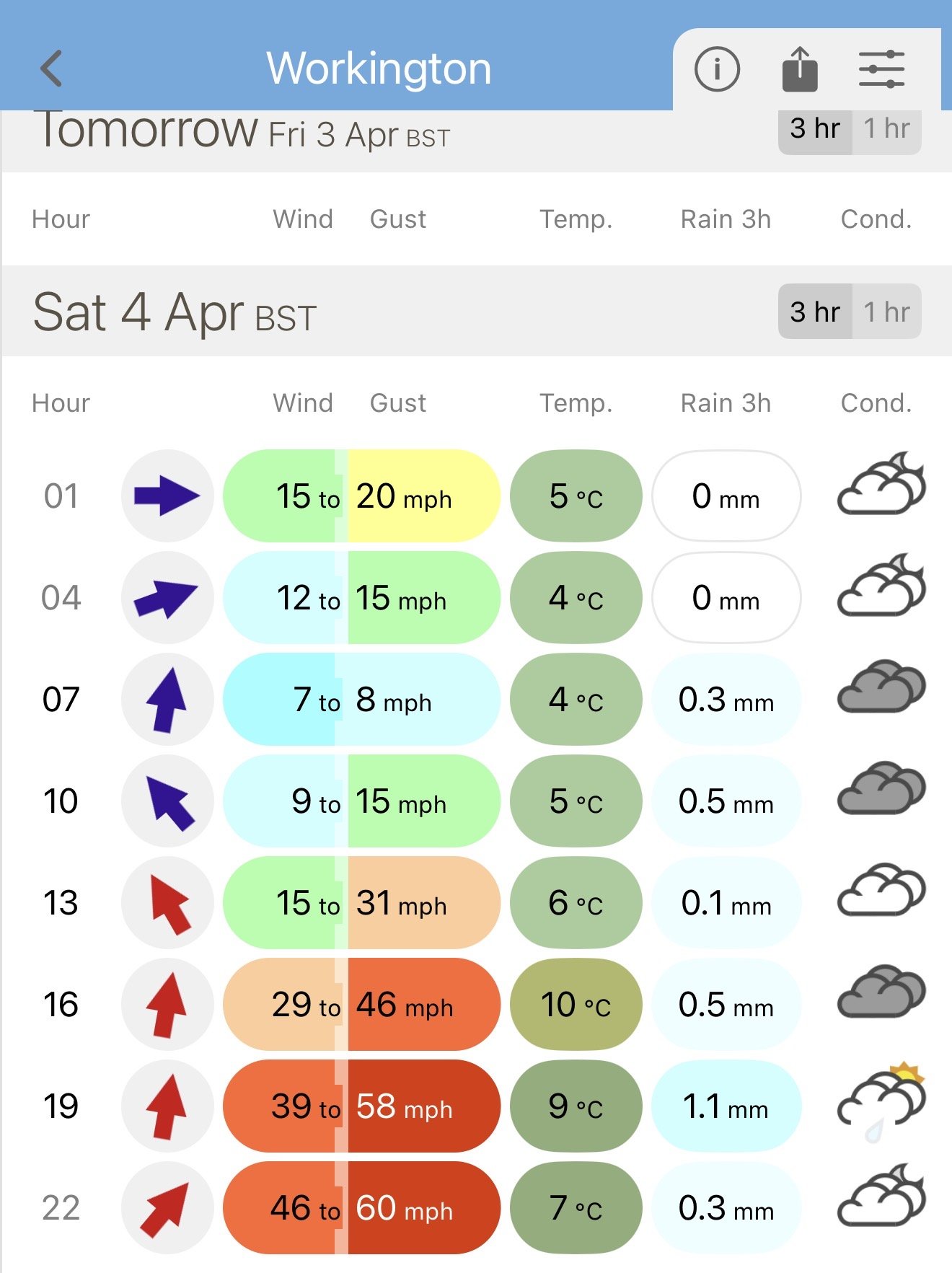This screenshot has width=952, height=1273.
Task: Tap the Sat 4 Apr section header
Action: (x=175, y=312)
